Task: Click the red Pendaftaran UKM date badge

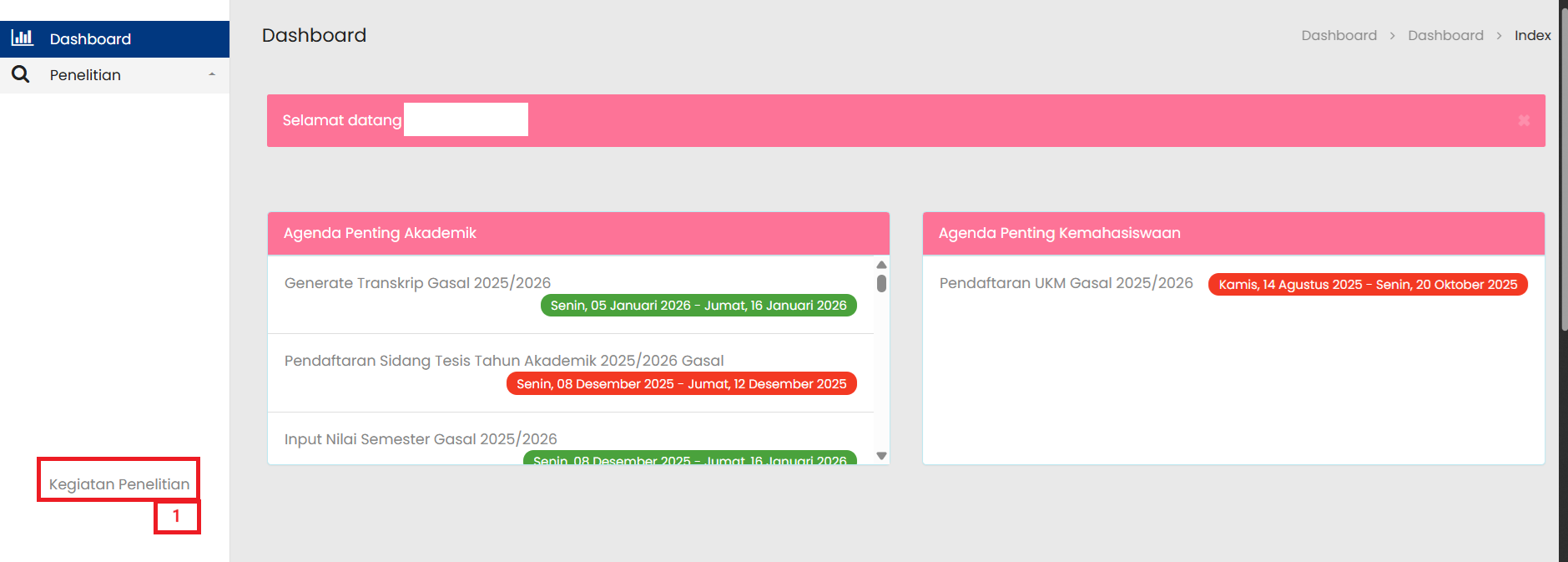Action: pos(1368,285)
